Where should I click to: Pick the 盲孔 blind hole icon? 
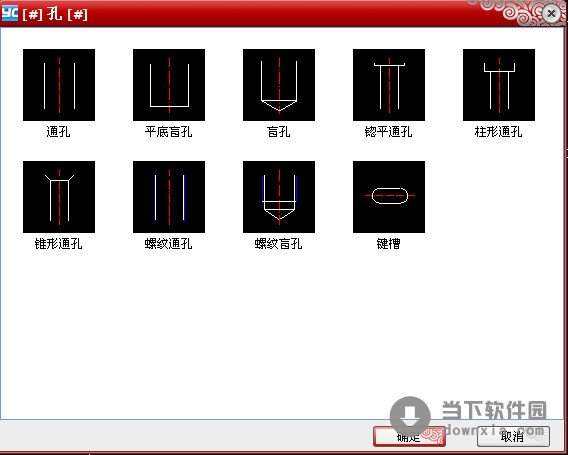point(279,85)
